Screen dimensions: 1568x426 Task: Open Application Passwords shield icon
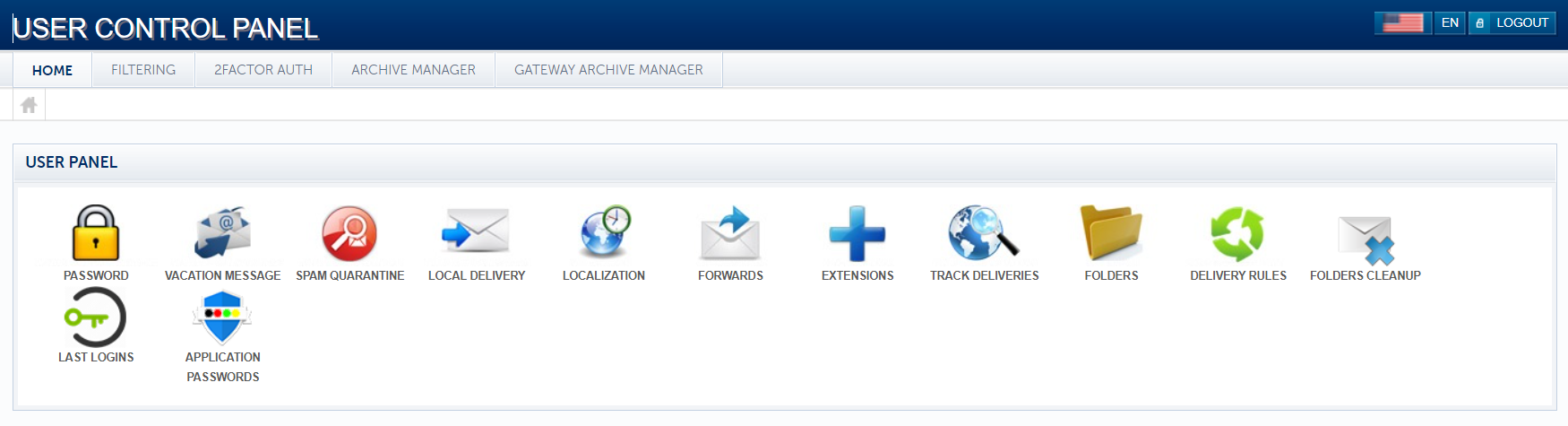coord(222,317)
